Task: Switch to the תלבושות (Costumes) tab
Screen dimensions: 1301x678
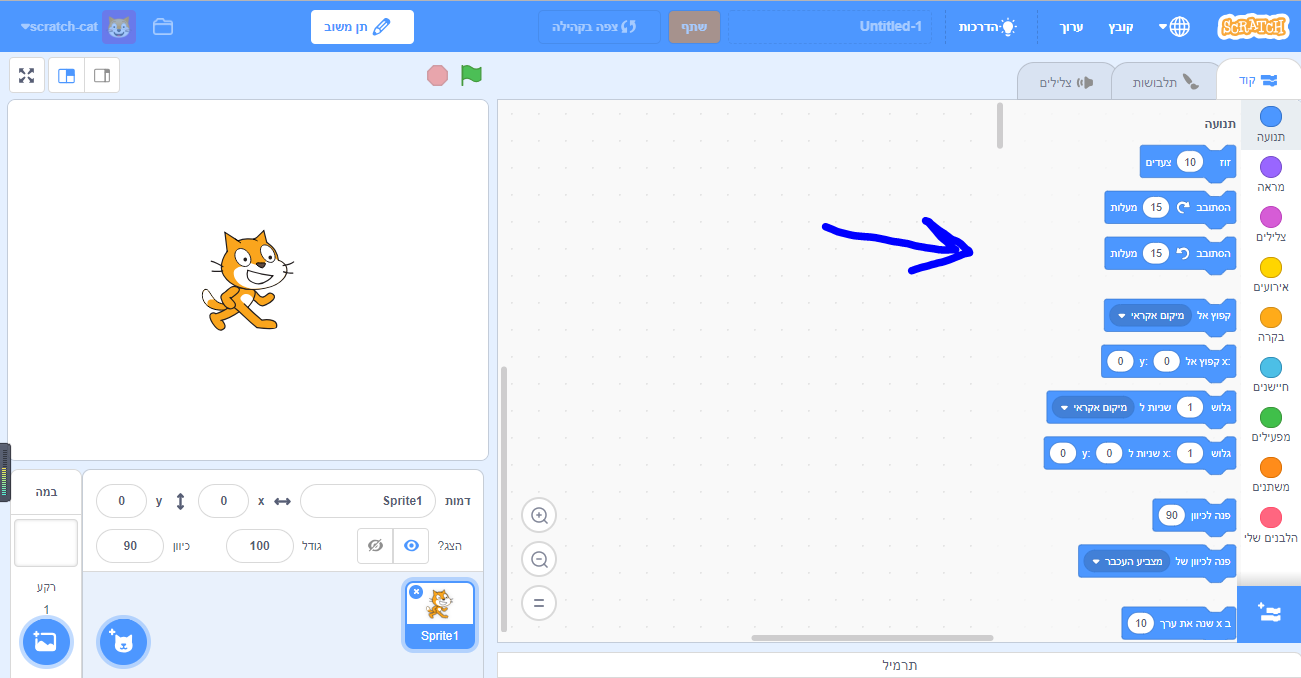Action: click(x=1165, y=80)
